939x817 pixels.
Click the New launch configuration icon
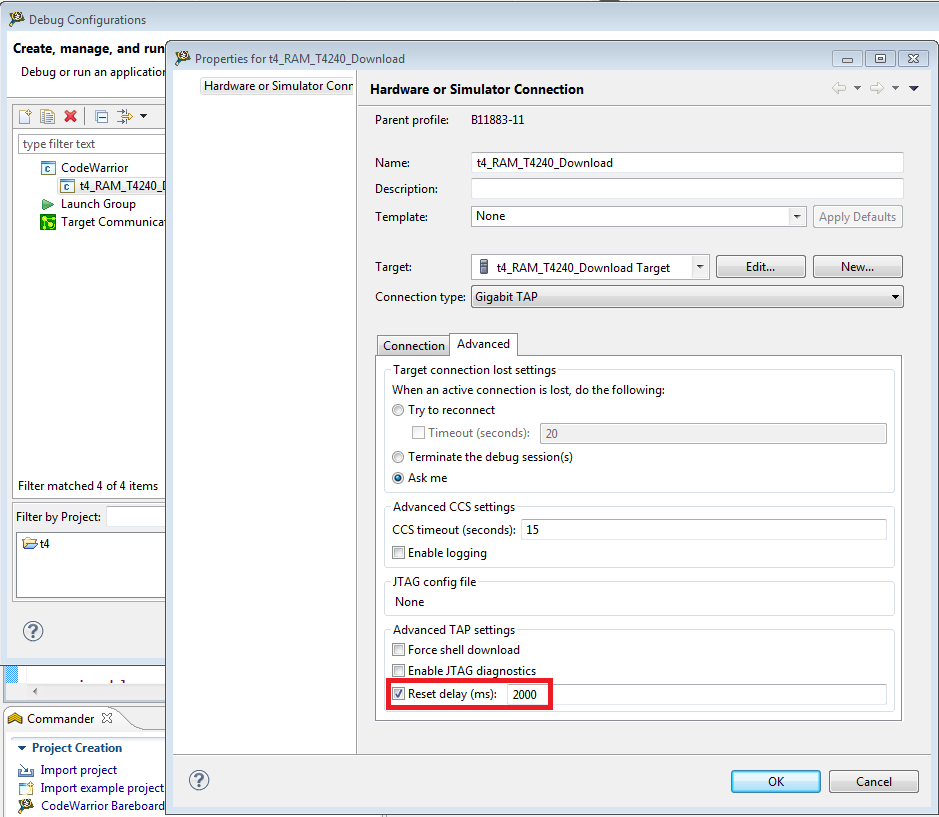[25, 116]
